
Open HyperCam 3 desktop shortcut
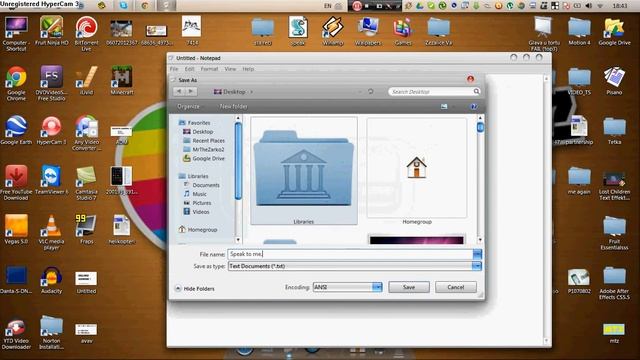pos(51,130)
